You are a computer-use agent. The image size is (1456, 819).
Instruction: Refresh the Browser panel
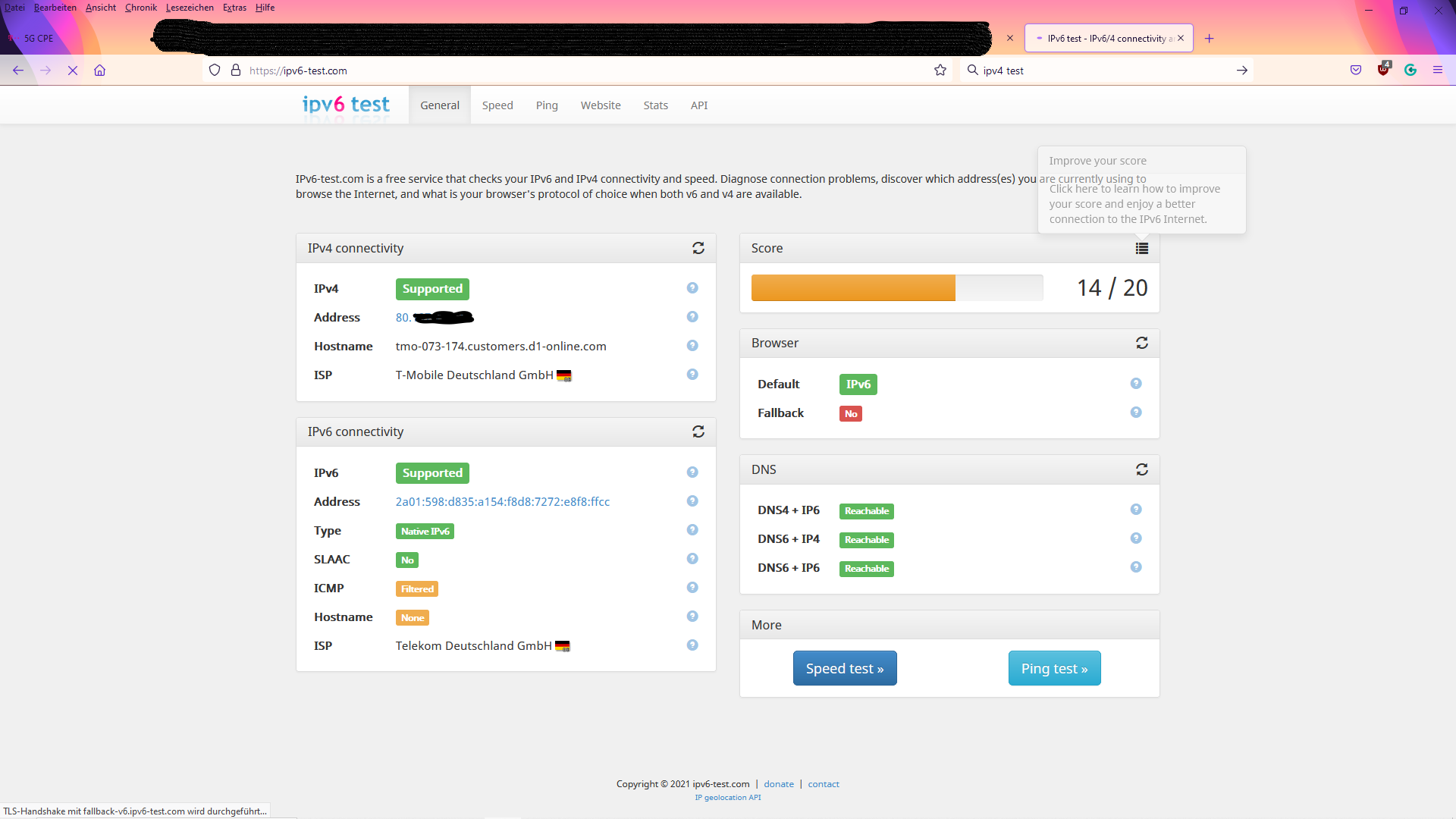(1141, 343)
